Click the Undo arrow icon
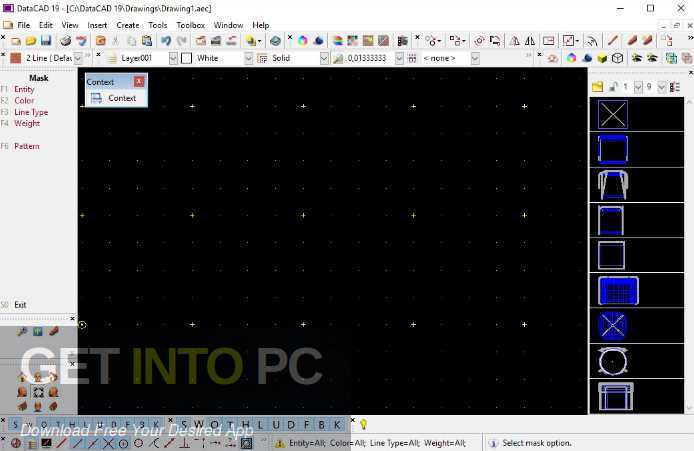The width and height of the screenshot is (694, 451). pyautogui.click(x=166, y=41)
